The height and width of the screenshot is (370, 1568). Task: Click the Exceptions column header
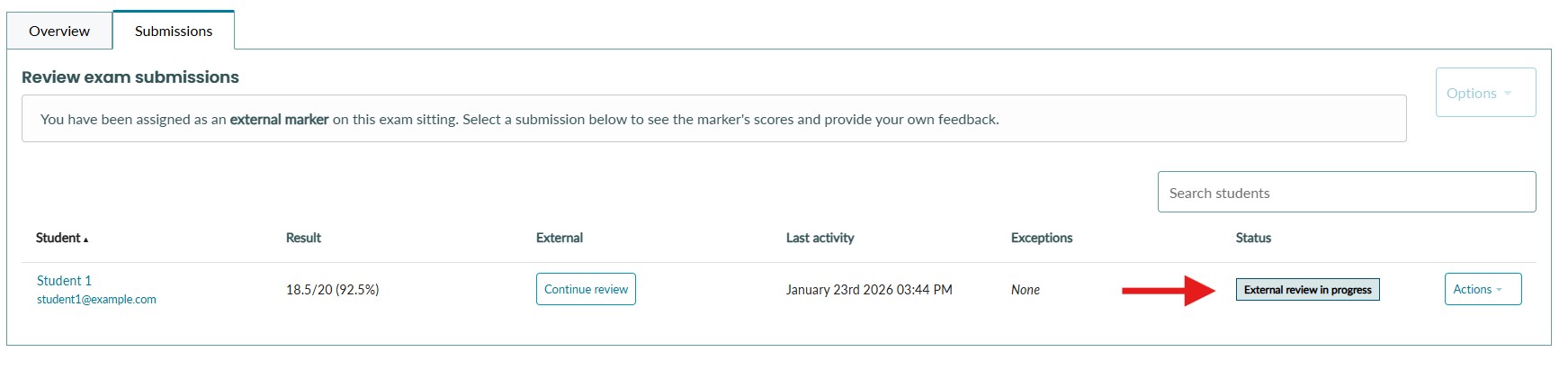tap(1041, 238)
